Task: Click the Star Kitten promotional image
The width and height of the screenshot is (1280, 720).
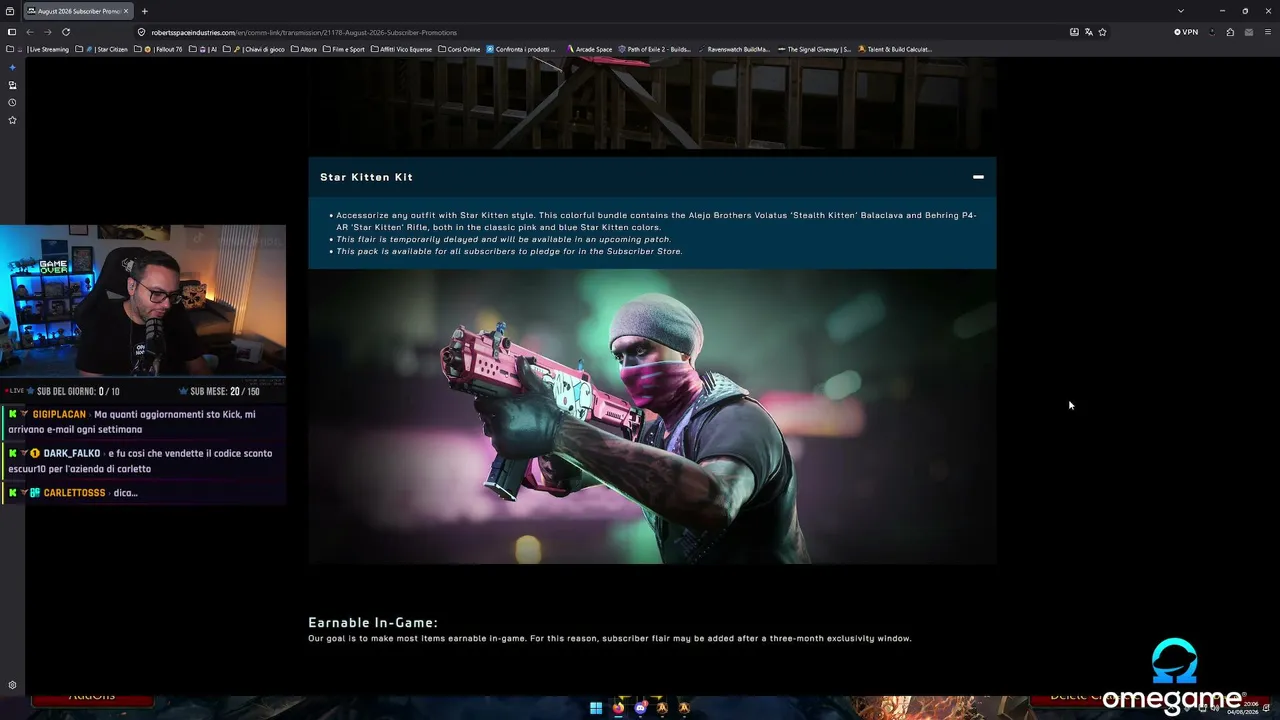Action: coord(652,417)
